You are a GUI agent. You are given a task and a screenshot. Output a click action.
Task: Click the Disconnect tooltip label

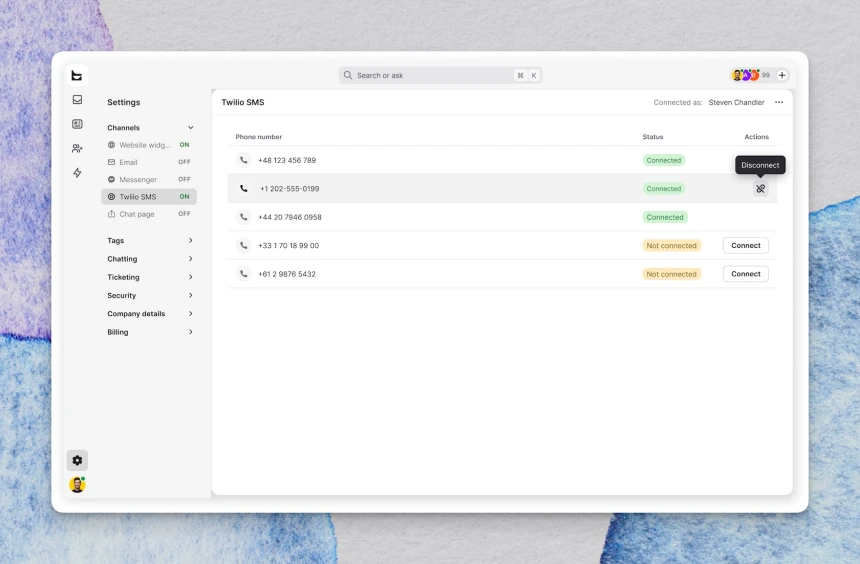(760, 165)
